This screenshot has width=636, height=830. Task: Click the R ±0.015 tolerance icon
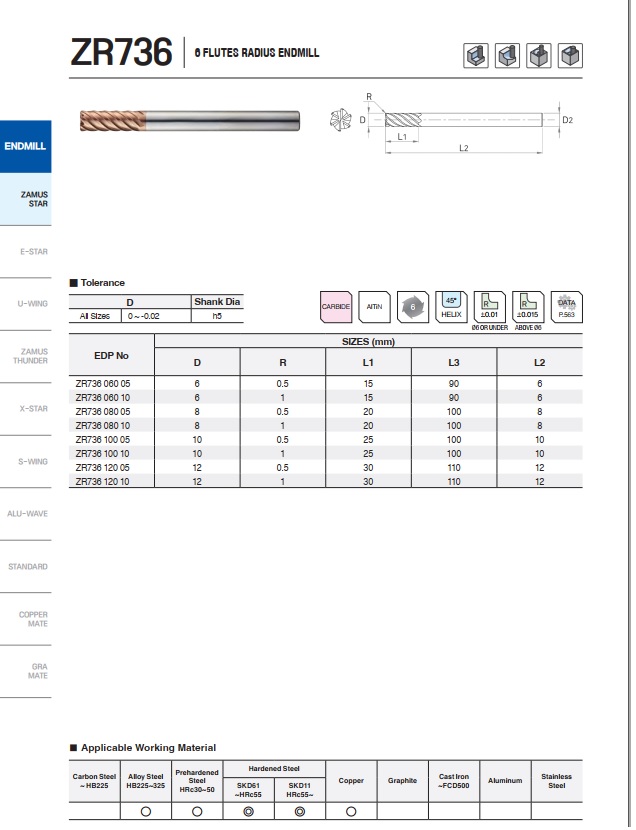pos(528,306)
